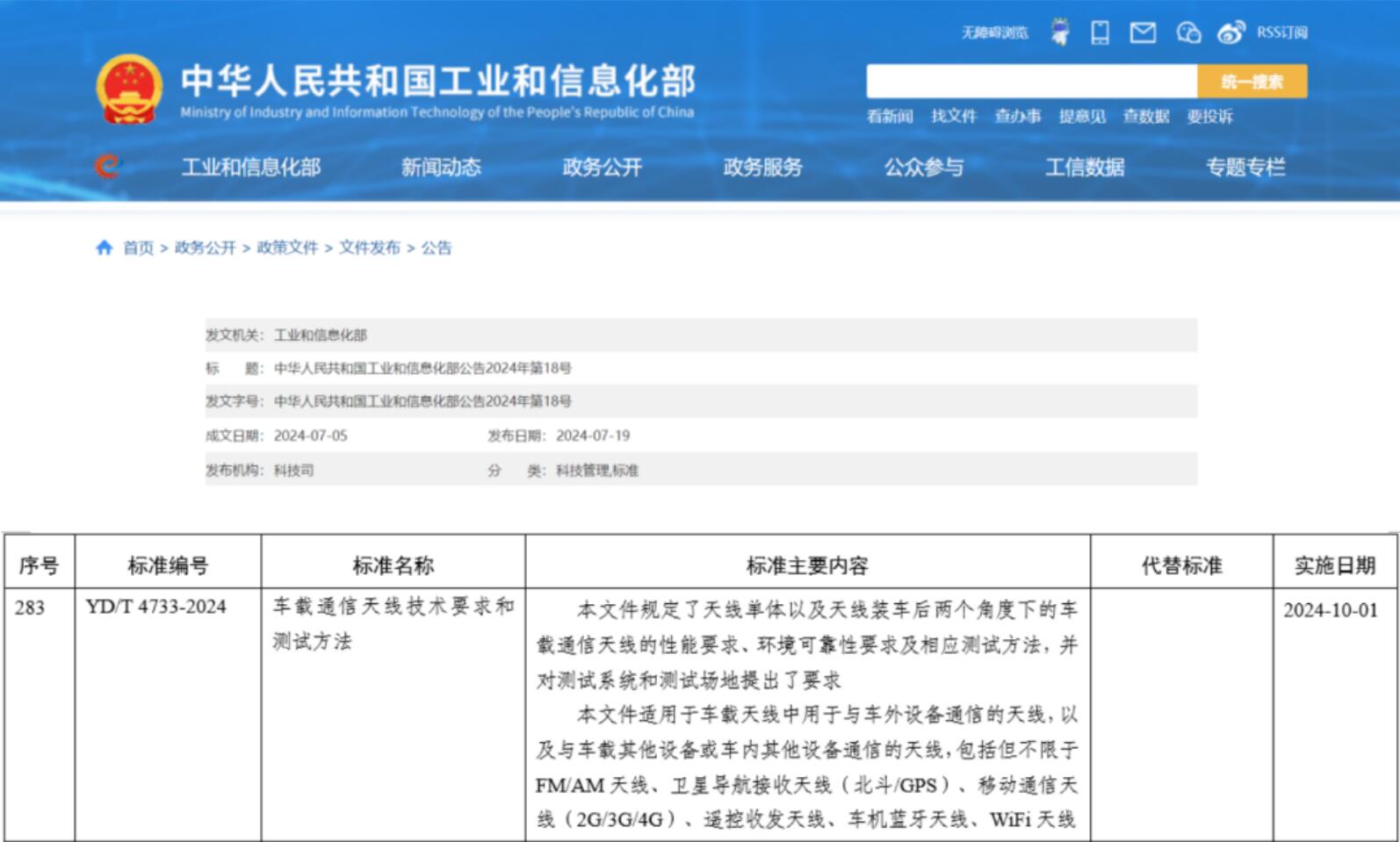Image resolution: width=1400 pixels, height=842 pixels.
Task: Open the 看新闻 quick link
Action: tap(890, 117)
